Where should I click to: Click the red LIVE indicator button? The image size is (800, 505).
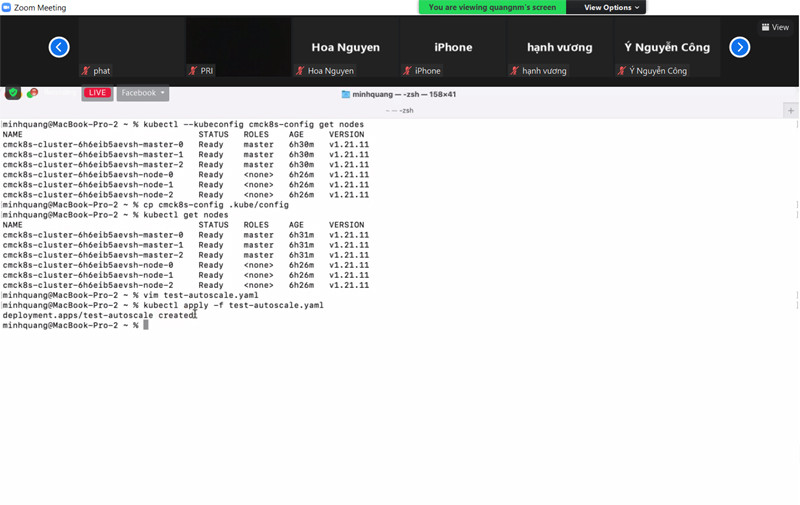click(97, 93)
